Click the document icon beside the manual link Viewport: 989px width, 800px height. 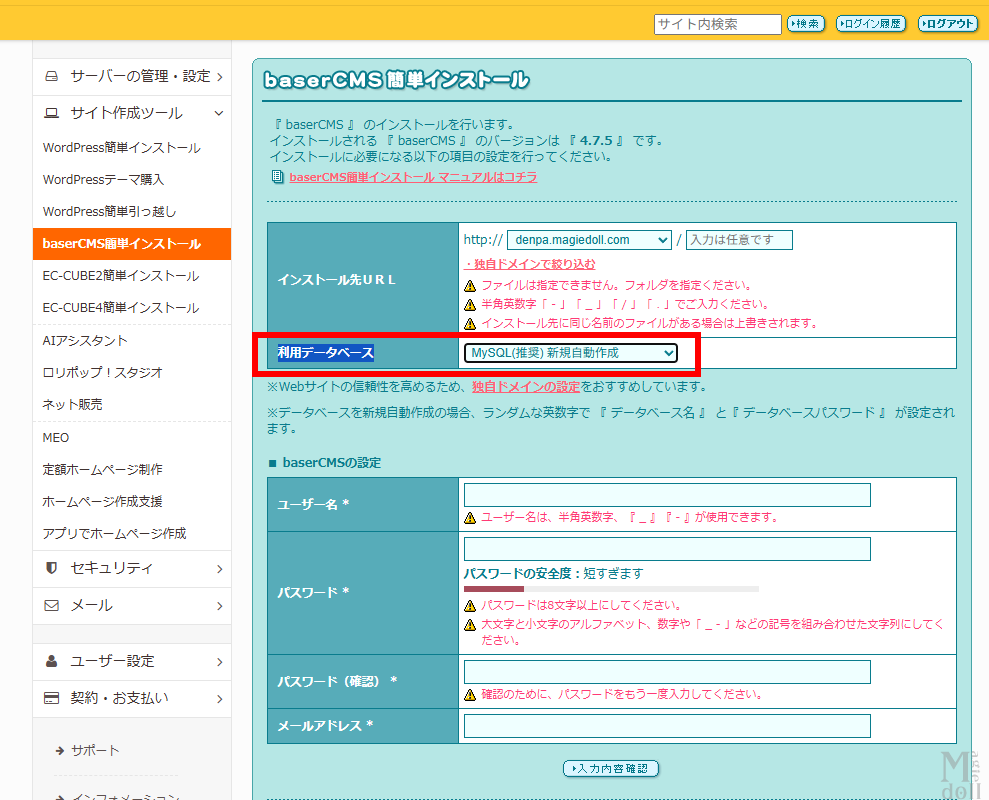point(278,177)
